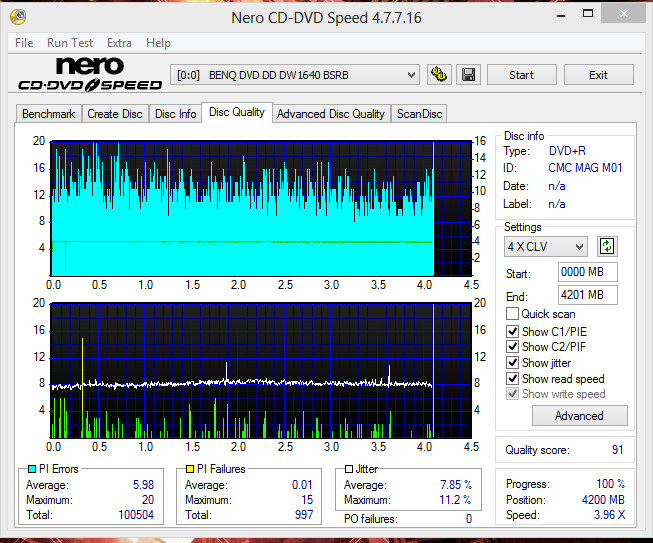Open the BENQ DVD drive selection dropdown
The image size is (653, 543).
pyautogui.click(x=295, y=75)
